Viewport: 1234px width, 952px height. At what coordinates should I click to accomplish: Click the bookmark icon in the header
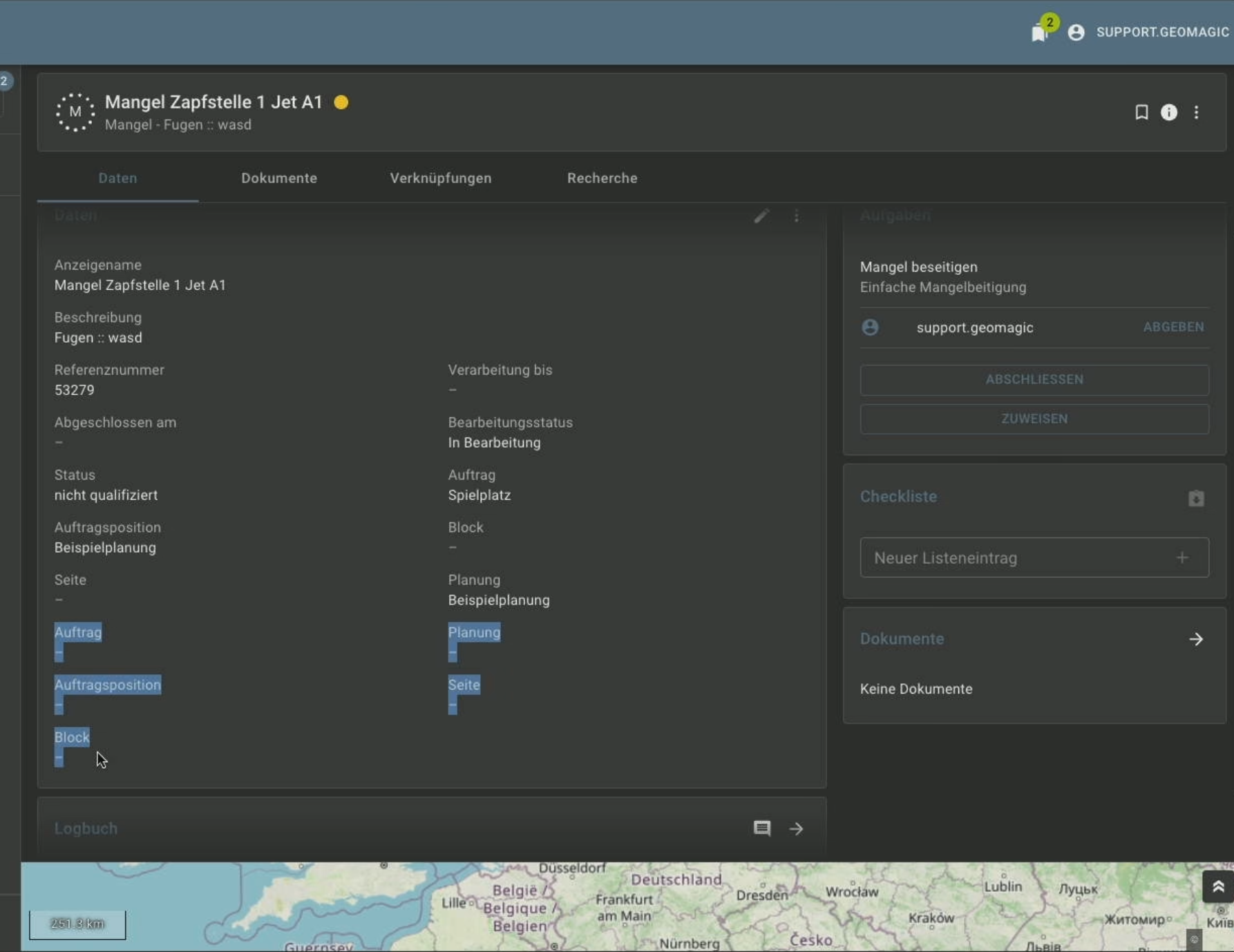(x=1141, y=112)
